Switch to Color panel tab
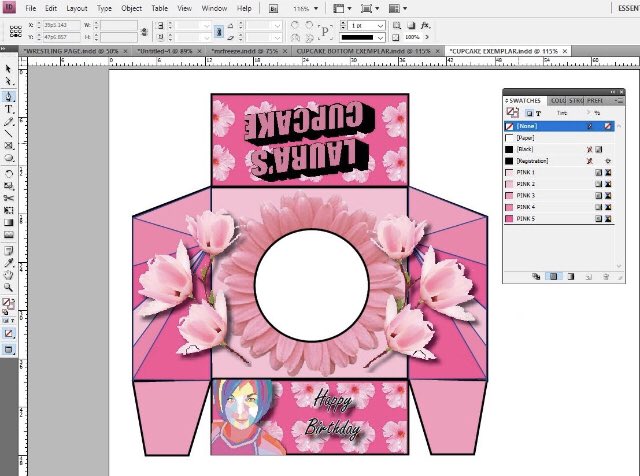640x476 pixels. tap(558, 100)
